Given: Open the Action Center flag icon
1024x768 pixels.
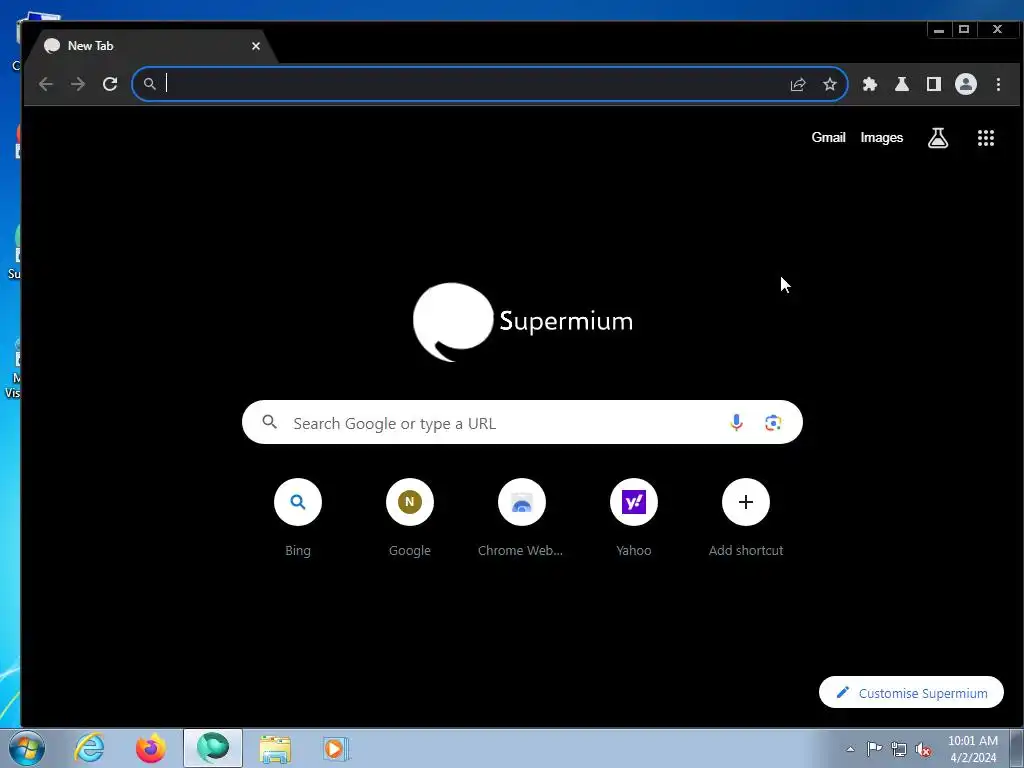Looking at the screenshot, I should 874,749.
